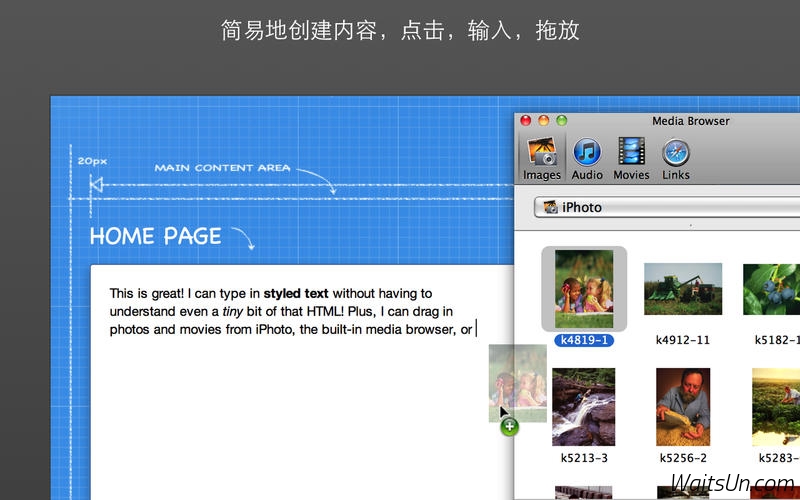
Task: Select the k5283 field photo thumbnail
Action: point(776,407)
